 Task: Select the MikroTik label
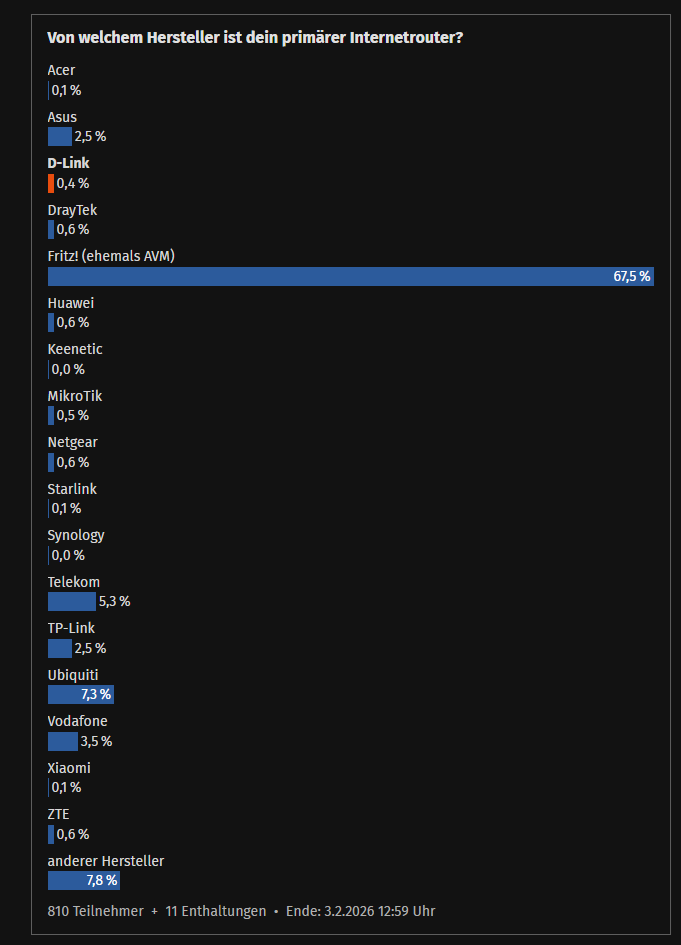pos(75,396)
